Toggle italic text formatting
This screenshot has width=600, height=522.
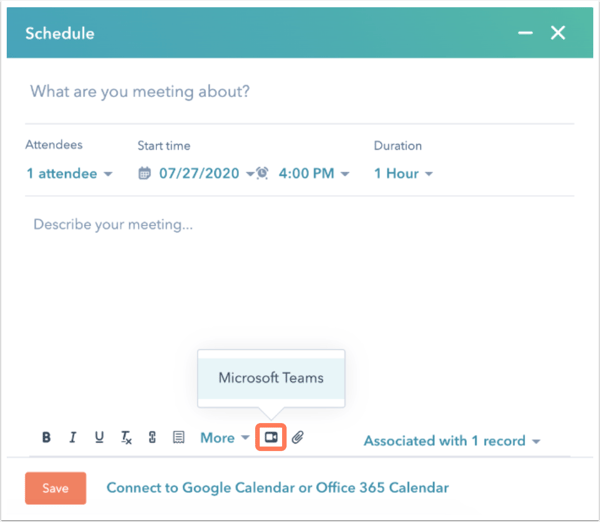point(73,437)
